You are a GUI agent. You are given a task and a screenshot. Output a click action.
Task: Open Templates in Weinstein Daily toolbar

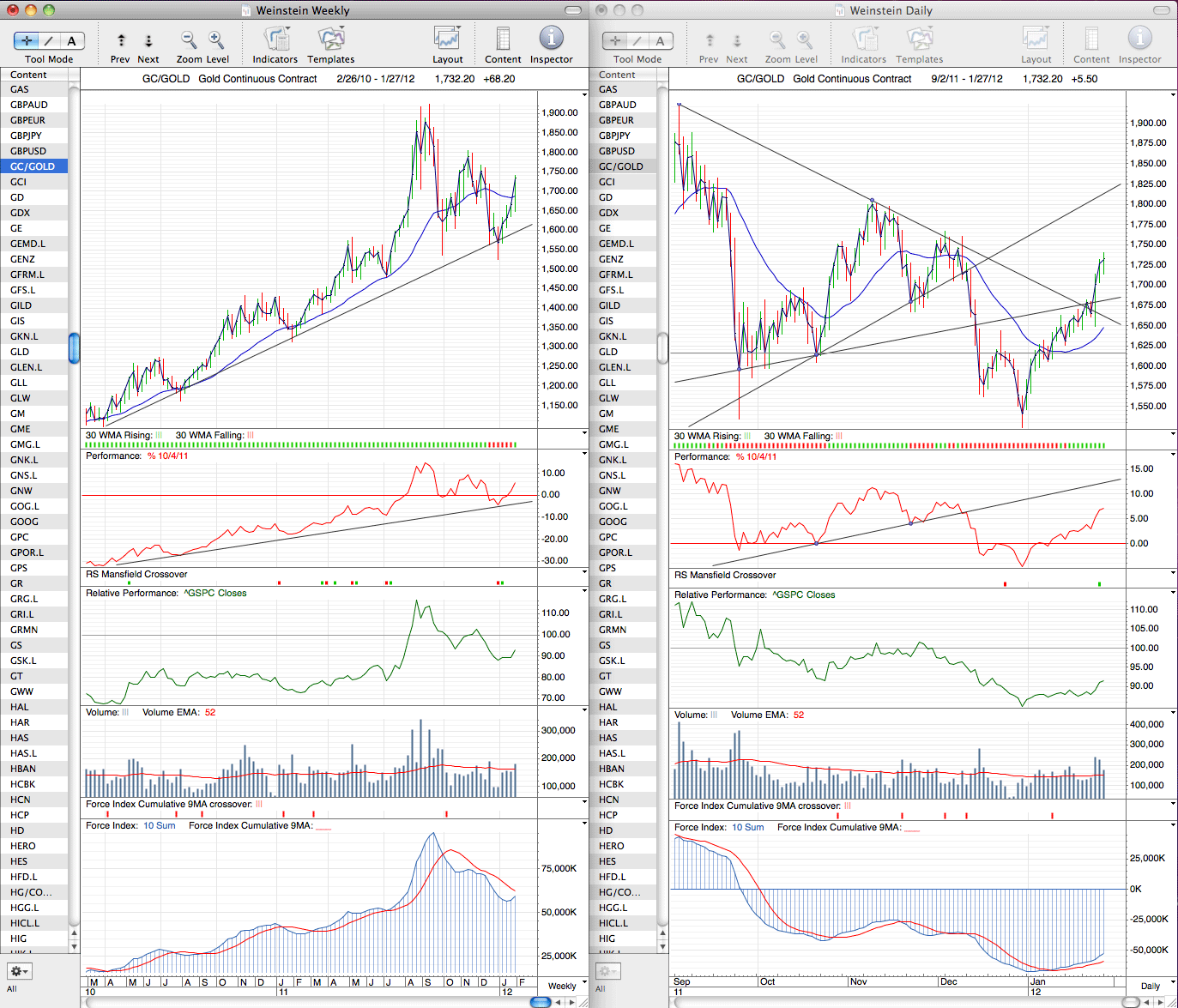click(x=920, y=39)
